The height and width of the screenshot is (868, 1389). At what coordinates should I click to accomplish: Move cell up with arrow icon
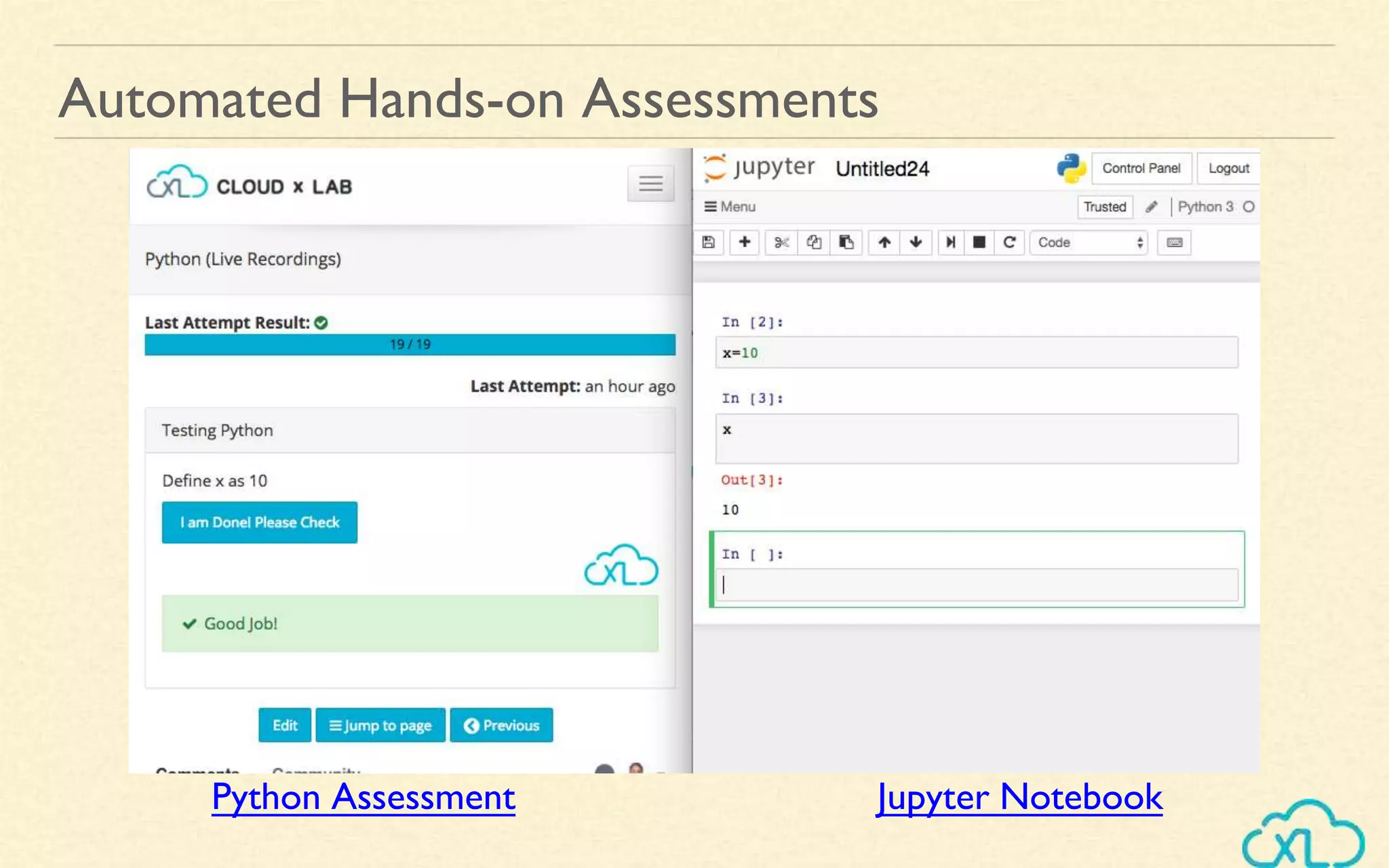(x=884, y=243)
